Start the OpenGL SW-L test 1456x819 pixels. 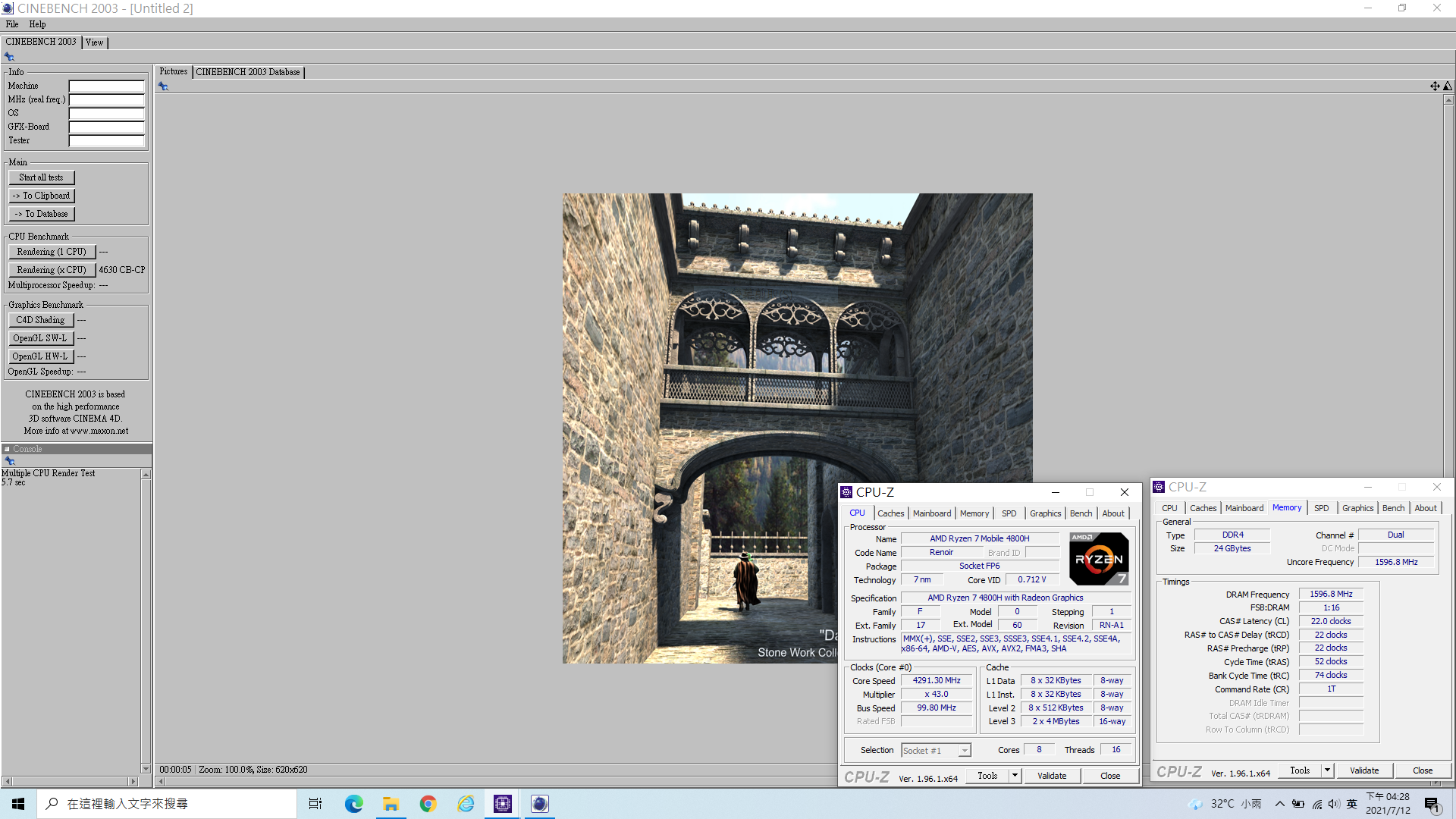[40, 338]
